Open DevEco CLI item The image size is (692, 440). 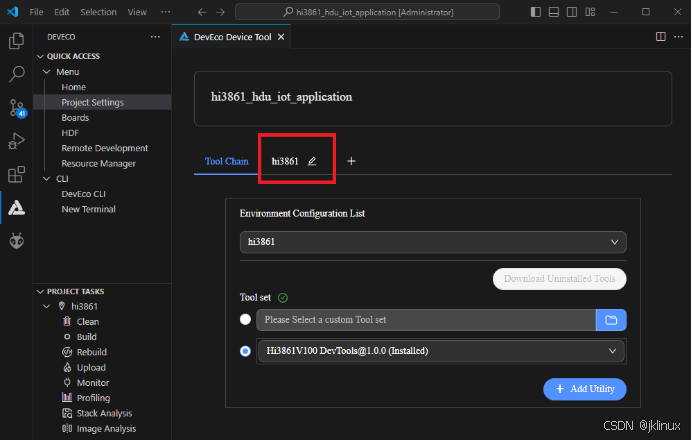[x=84, y=194]
